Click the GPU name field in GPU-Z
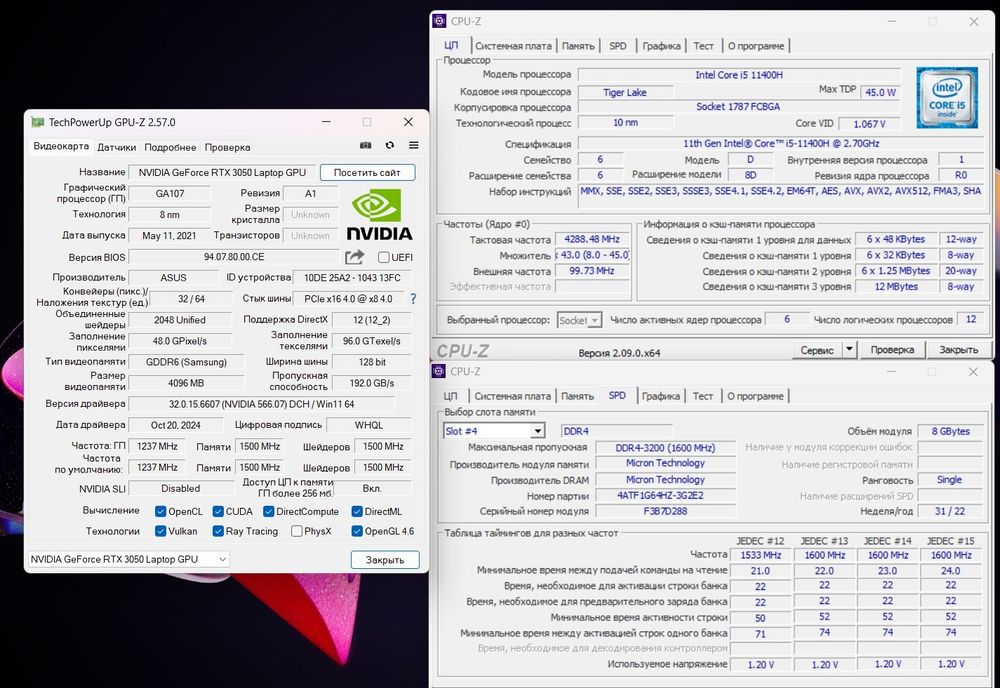This screenshot has height=688, width=1000. (x=222, y=172)
